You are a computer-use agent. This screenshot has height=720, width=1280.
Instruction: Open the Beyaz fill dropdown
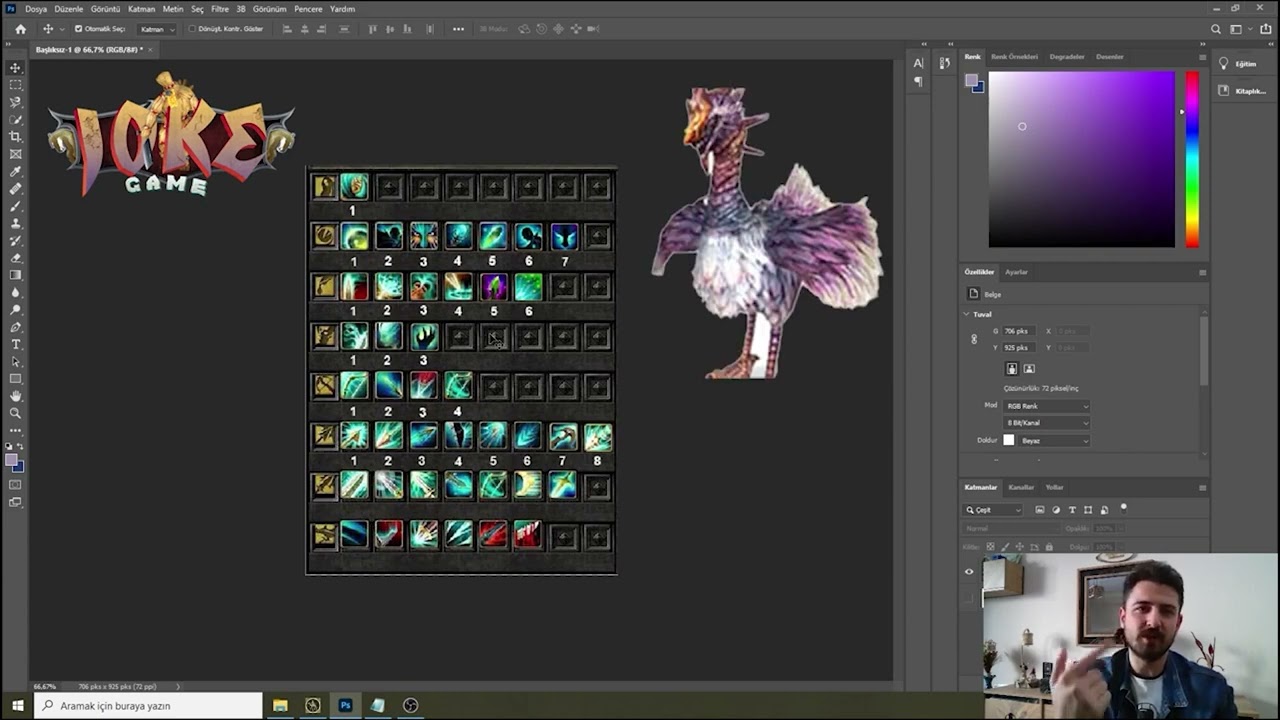click(x=1054, y=440)
